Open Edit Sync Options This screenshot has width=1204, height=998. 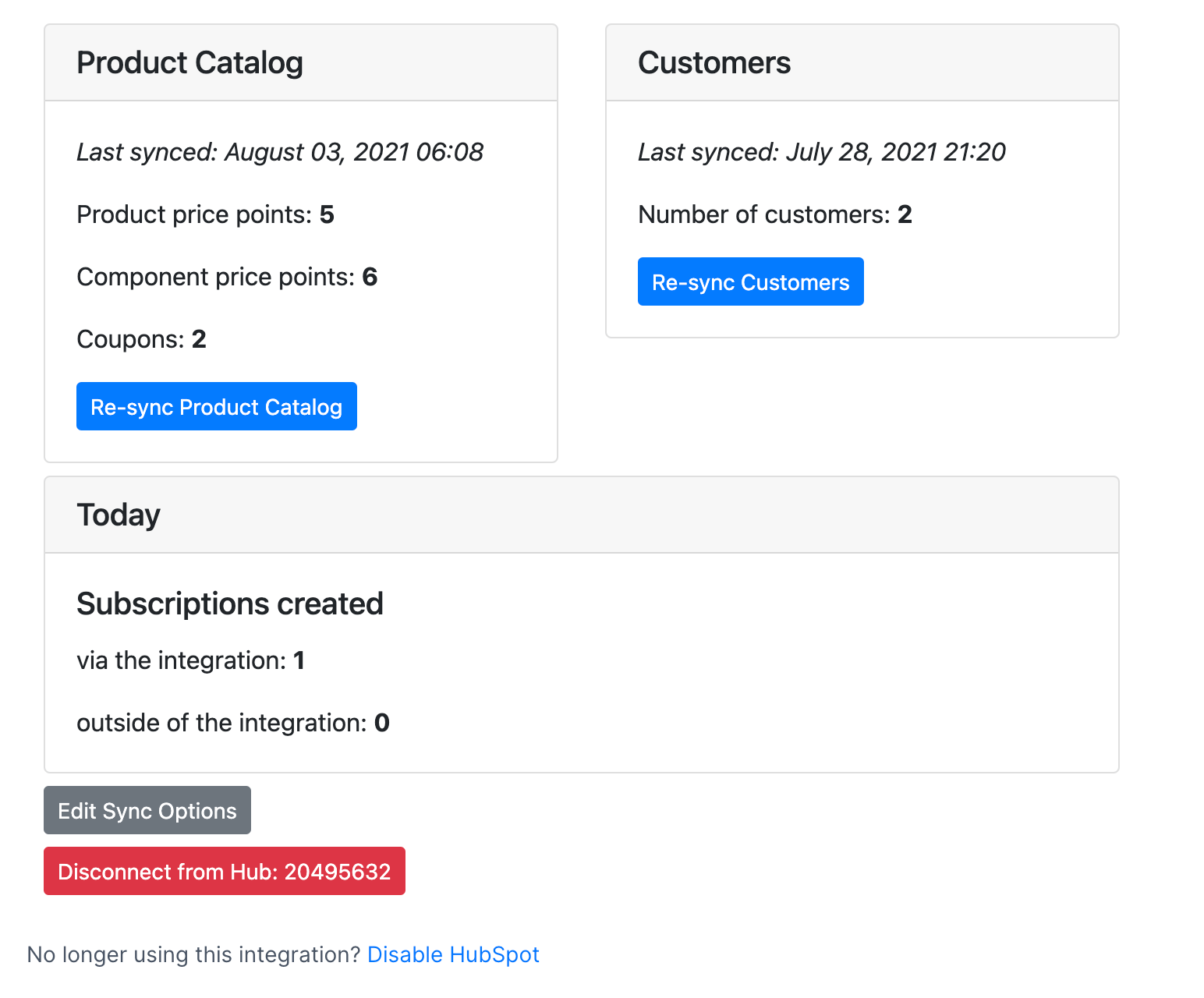tap(147, 810)
